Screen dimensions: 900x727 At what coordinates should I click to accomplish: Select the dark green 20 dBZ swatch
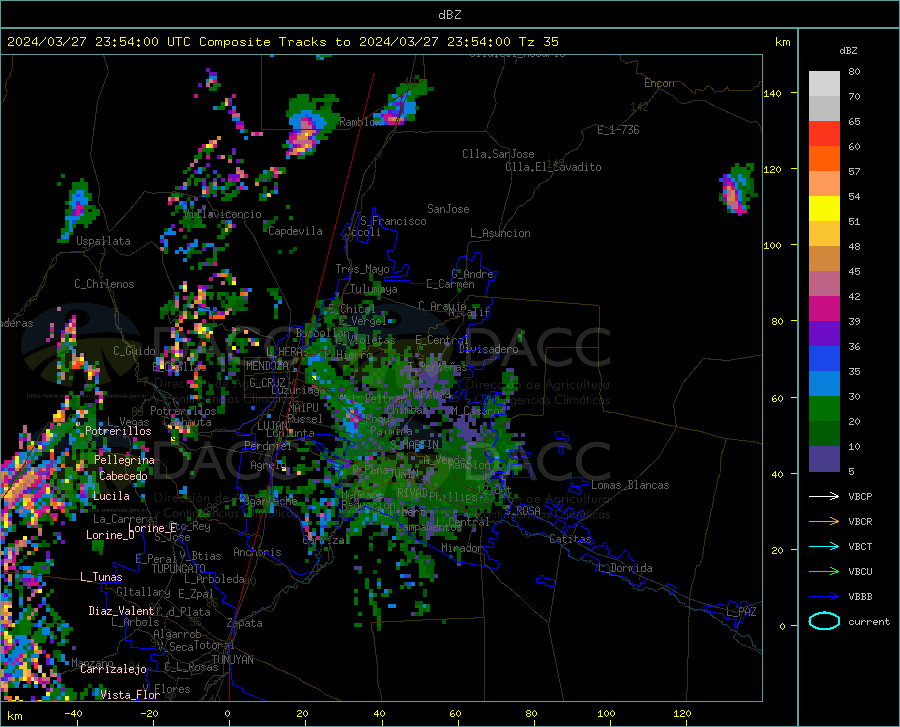pyautogui.click(x=824, y=434)
